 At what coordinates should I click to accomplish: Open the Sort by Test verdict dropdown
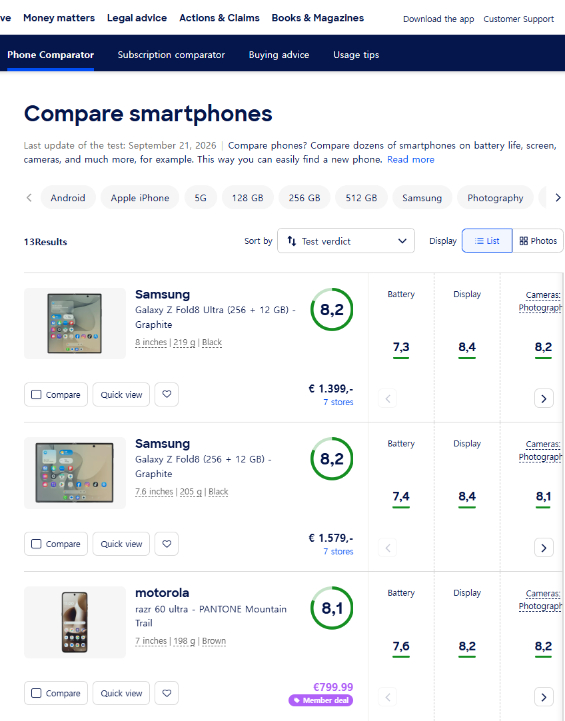point(346,241)
